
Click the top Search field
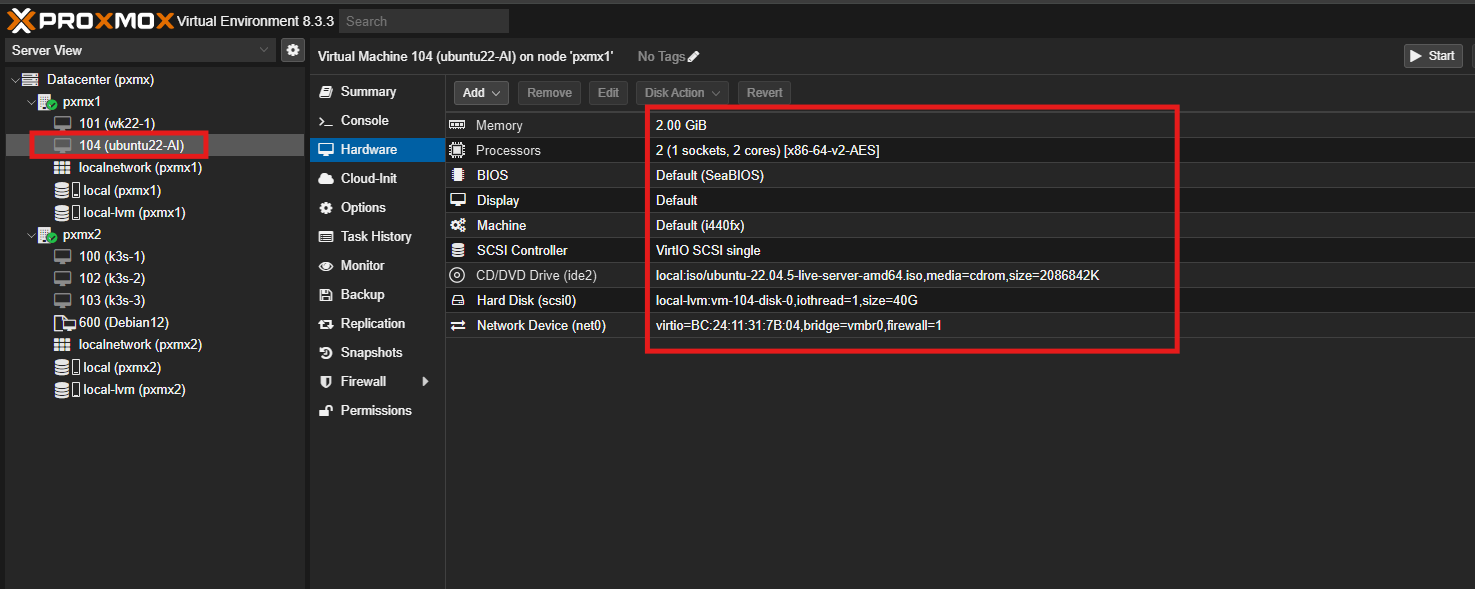[x=424, y=21]
